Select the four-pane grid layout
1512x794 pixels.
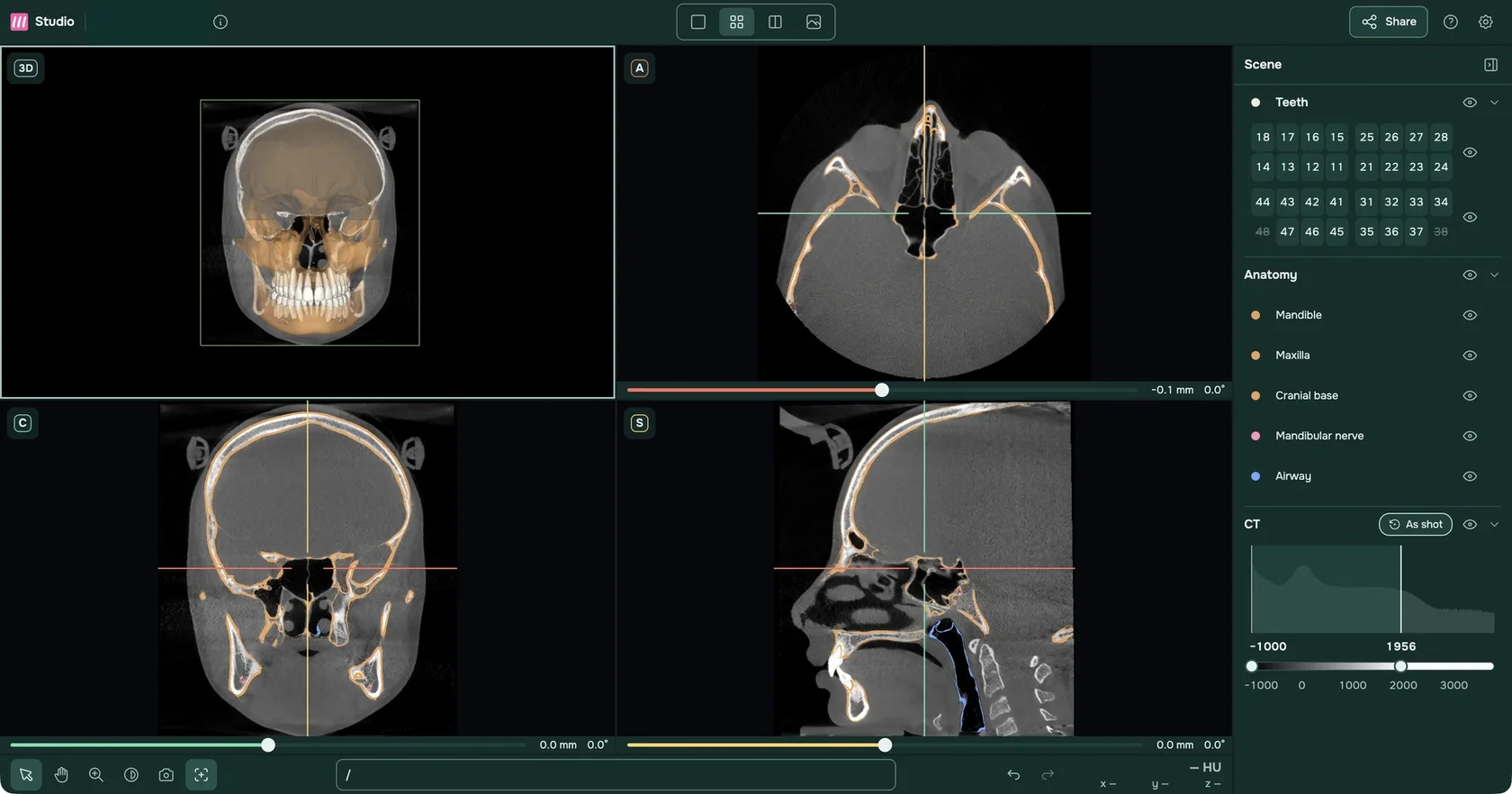click(736, 22)
